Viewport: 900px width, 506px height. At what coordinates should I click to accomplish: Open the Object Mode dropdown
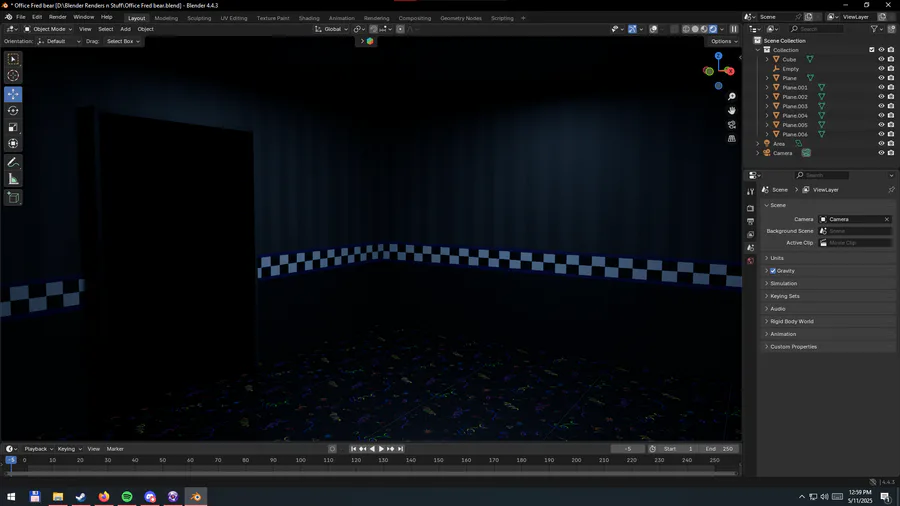(48, 29)
